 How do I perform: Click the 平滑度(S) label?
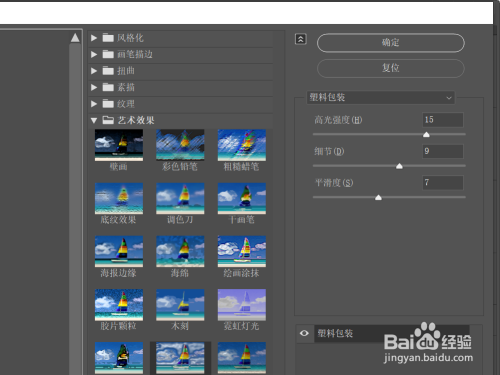[x=334, y=183]
